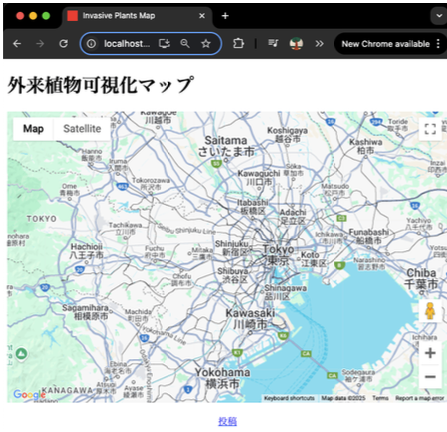
Task: Show hidden toolbar items via double chevron
Action: 319,44
